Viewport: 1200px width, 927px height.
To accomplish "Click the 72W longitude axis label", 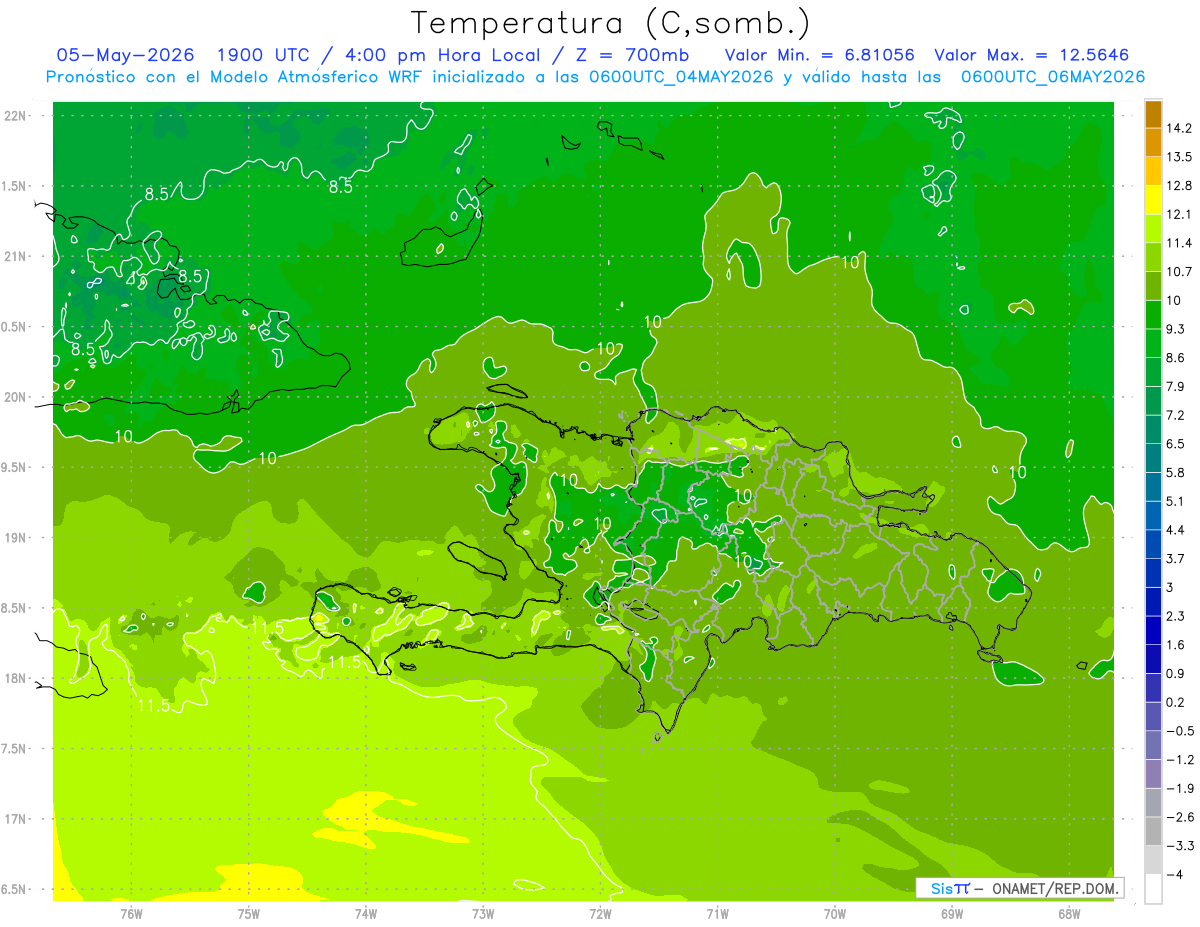I will tap(600, 913).
